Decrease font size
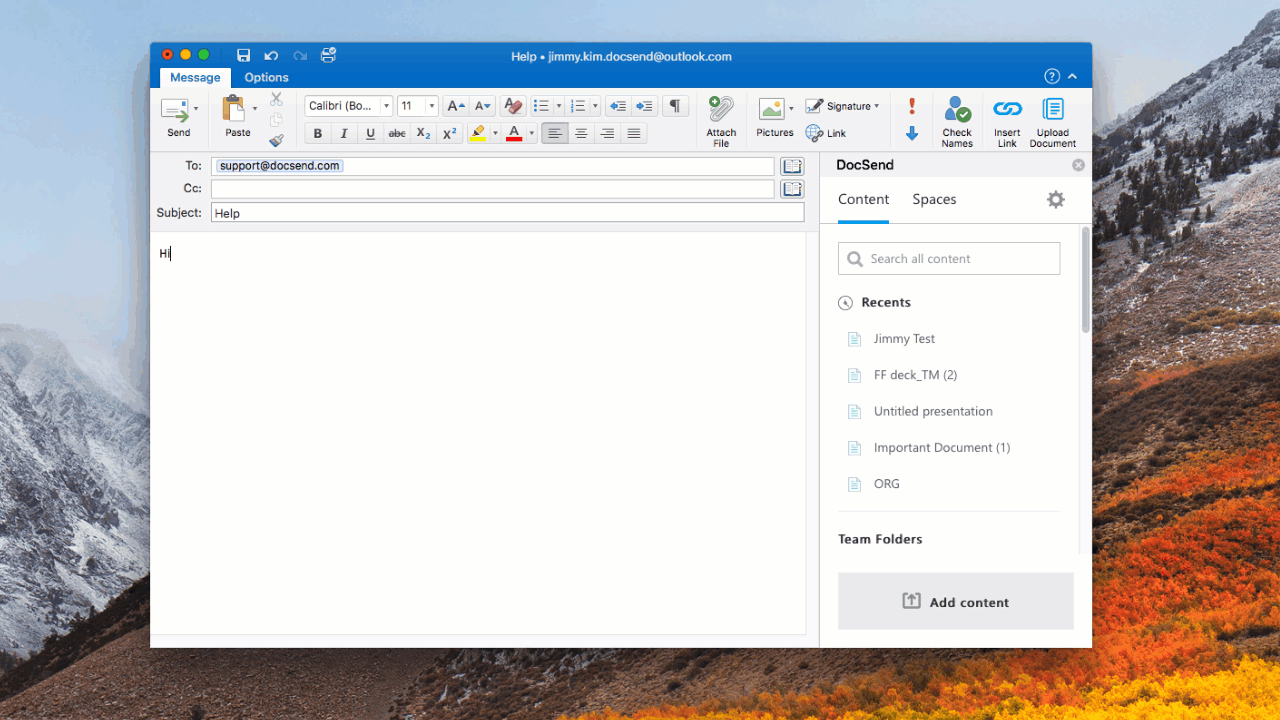Screen dimensions: 1280x720 tap(483, 106)
